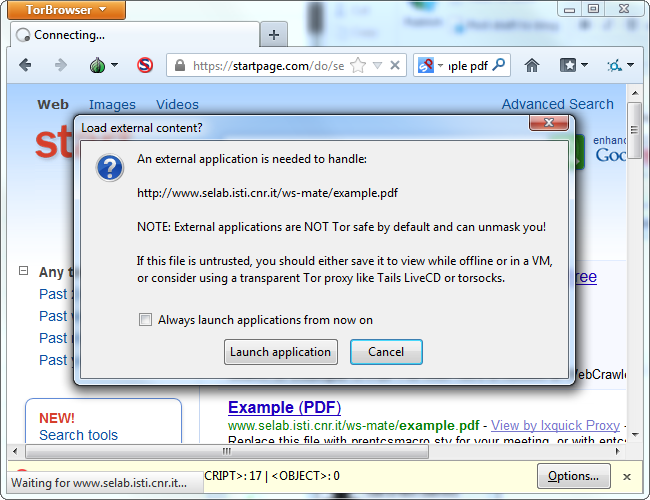
Task: Click the horizontal scroll left arrow
Action: [15, 451]
